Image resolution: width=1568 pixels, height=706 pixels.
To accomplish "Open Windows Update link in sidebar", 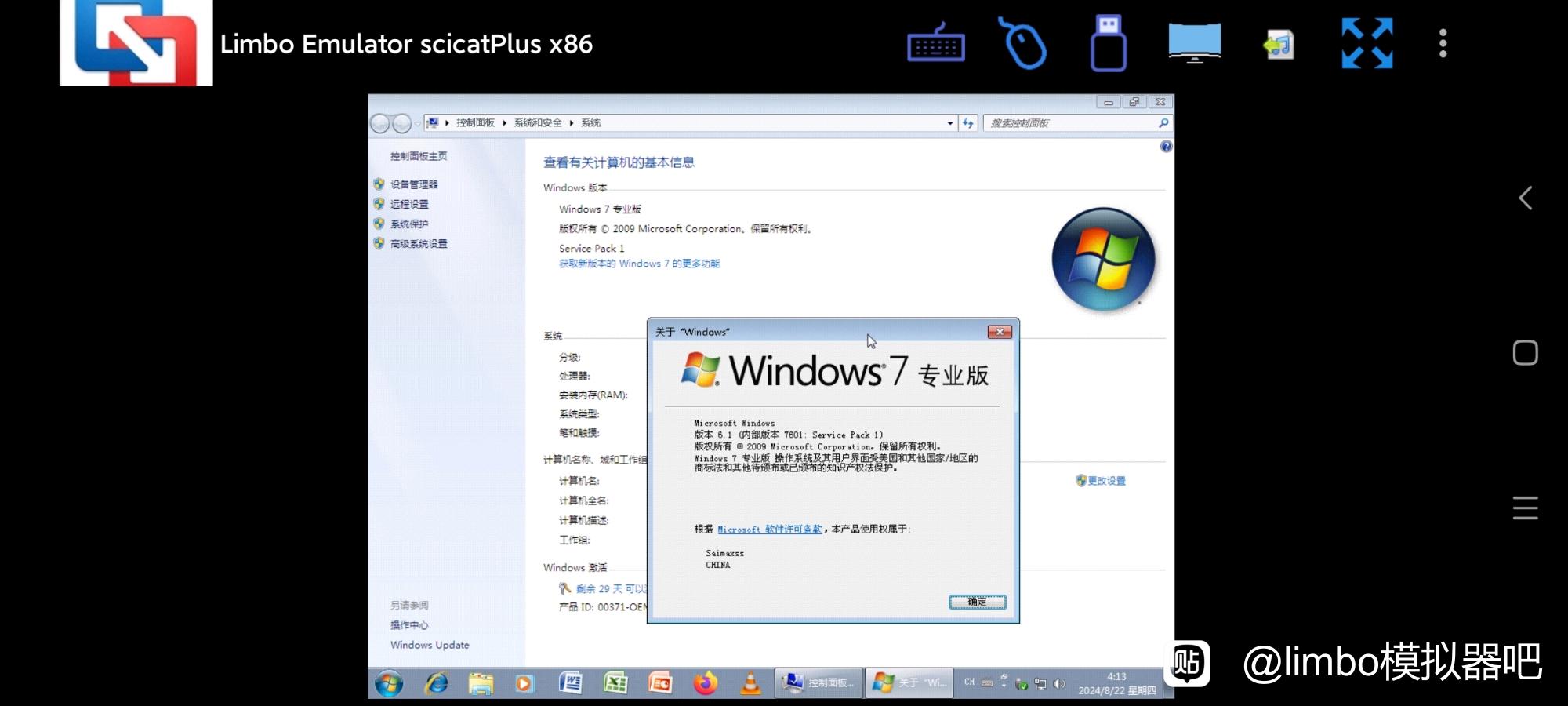I will pos(430,645).
